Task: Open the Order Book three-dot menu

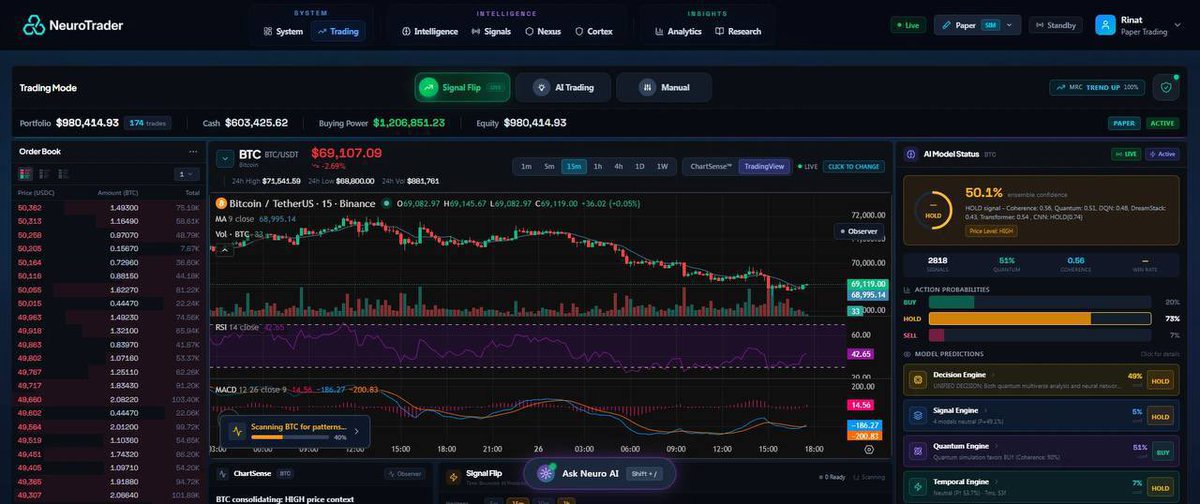Action: click(193, 152)
